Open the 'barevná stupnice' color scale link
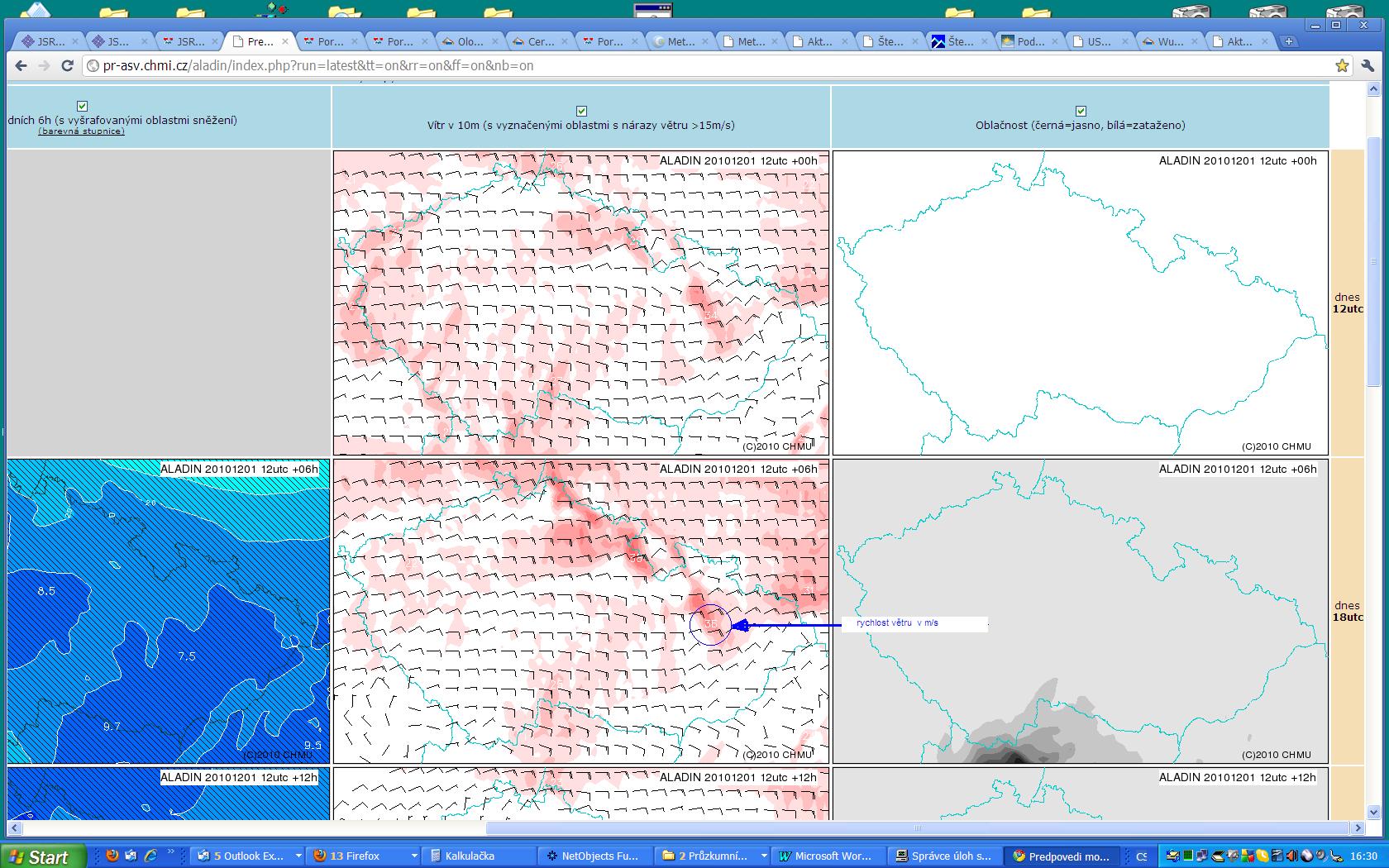The width and height of the screenshot is (1389, 868). 81,131
